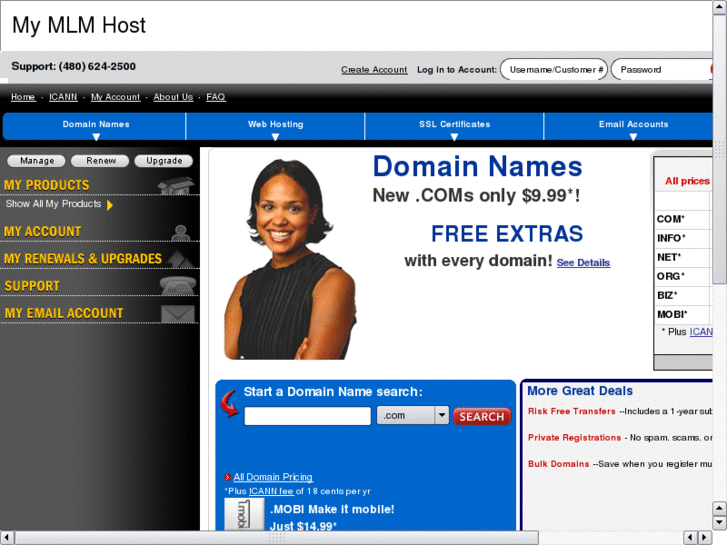
Task: Click the domain name search text box
Action: click(x=307, y=416)
